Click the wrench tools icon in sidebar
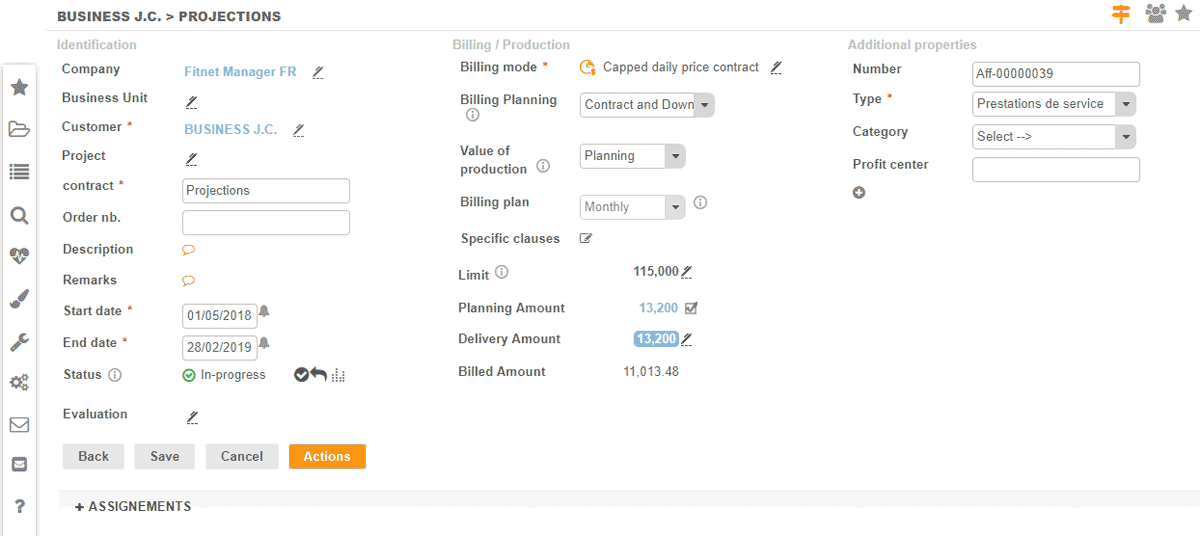The width and height of the screenshot is (1200, 536). click(x=19, y=342)
